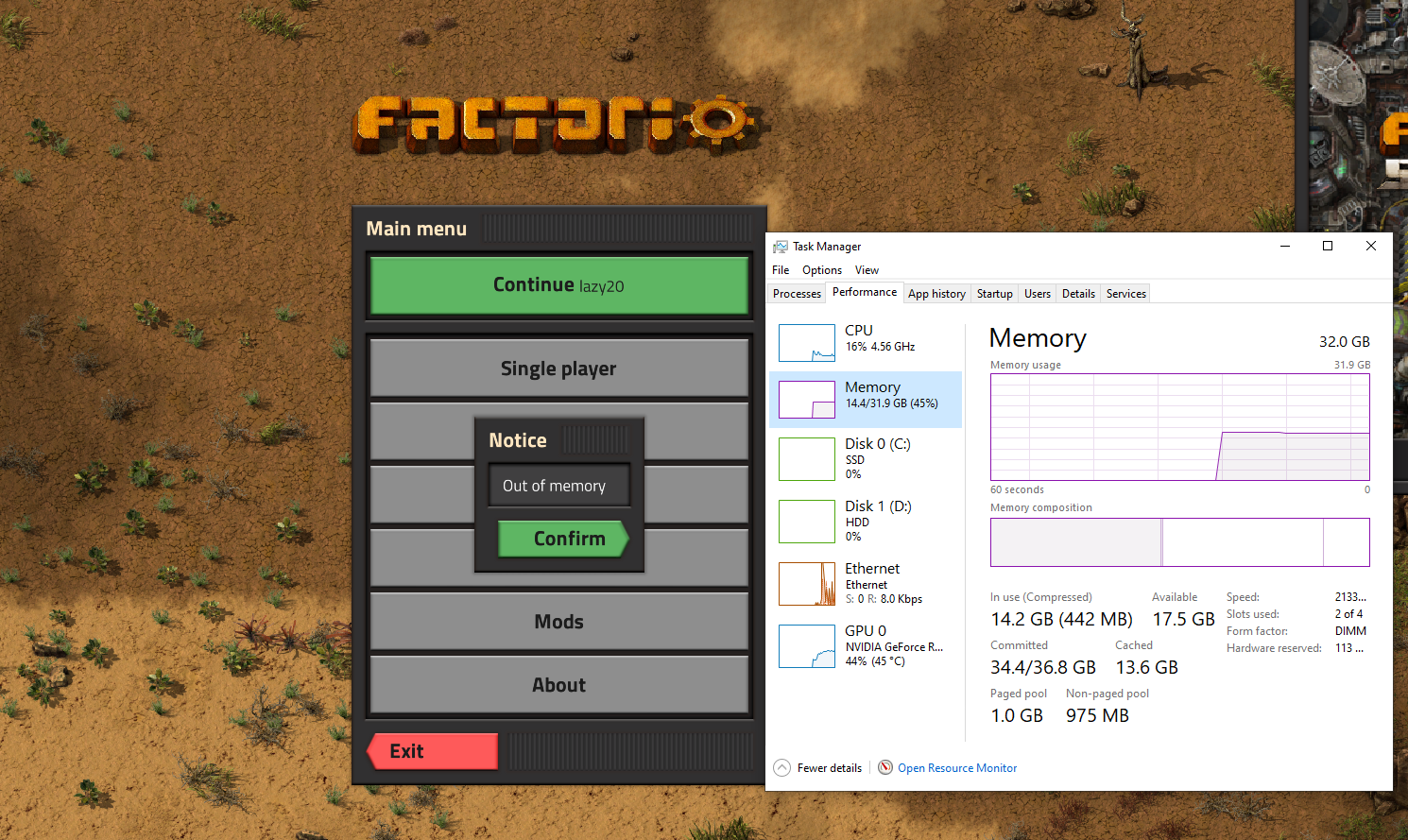
Task: Click the Notice dialog title
Action: point(518,440)
